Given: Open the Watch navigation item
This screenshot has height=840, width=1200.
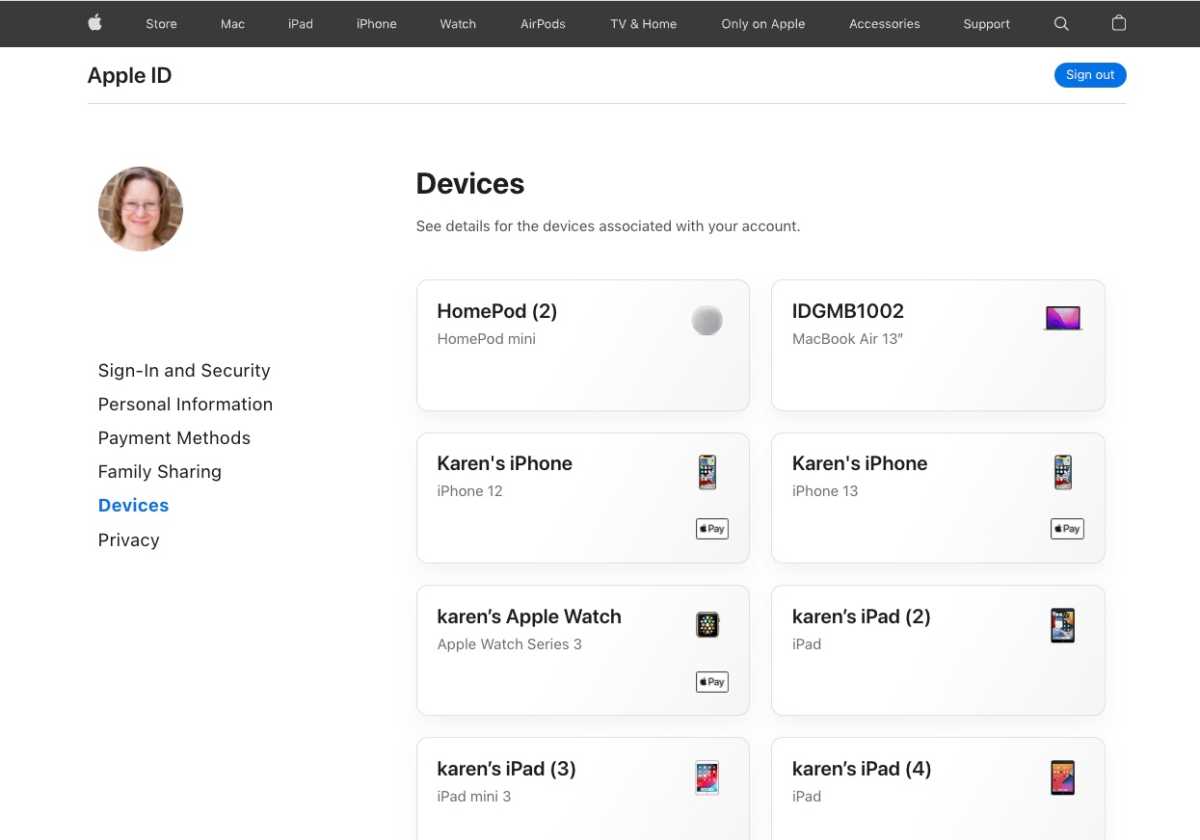Looking at the screenshot, I should tap(458, 24).
